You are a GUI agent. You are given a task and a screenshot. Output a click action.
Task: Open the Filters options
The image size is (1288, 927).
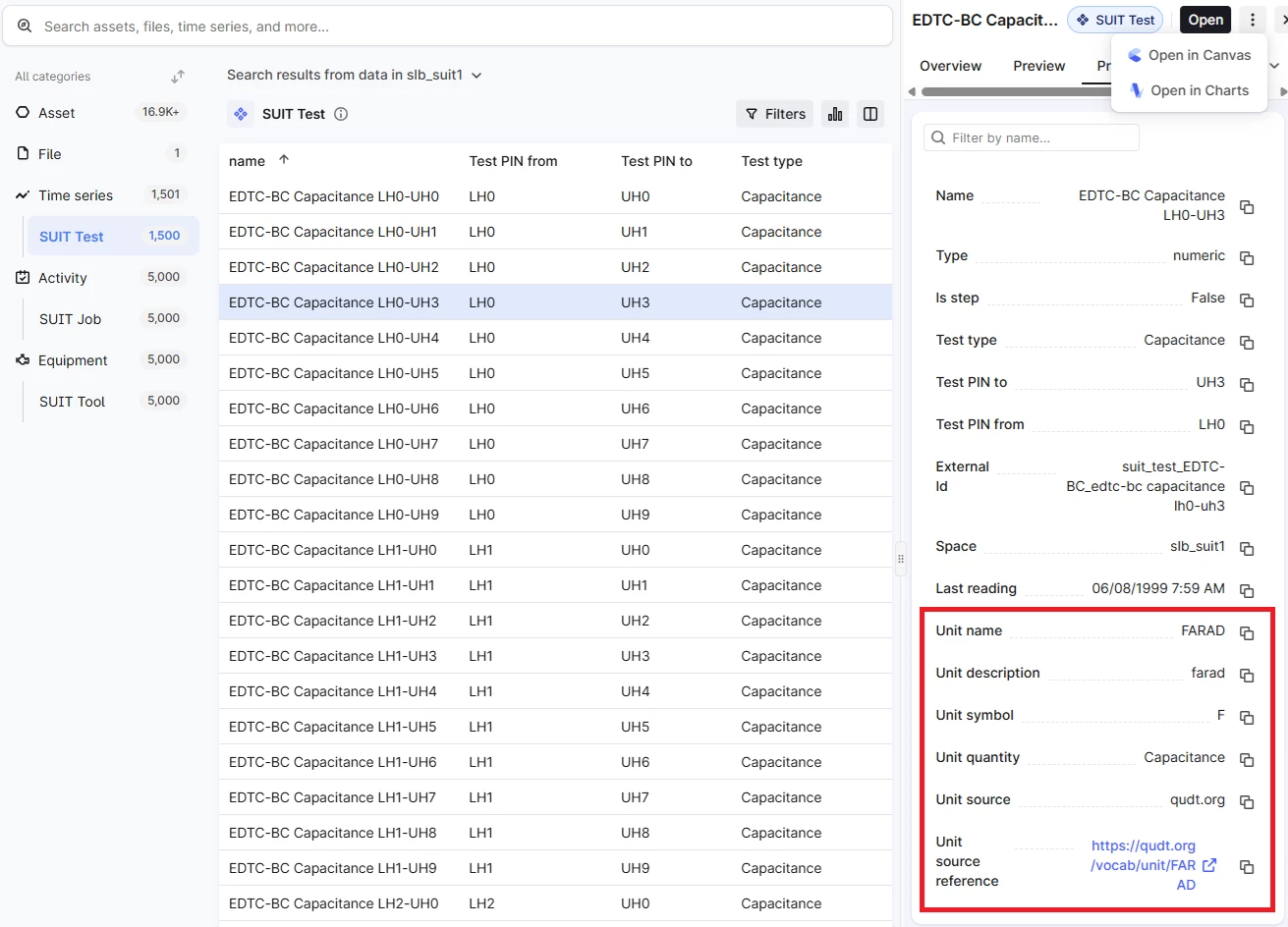tap(774, 114)
